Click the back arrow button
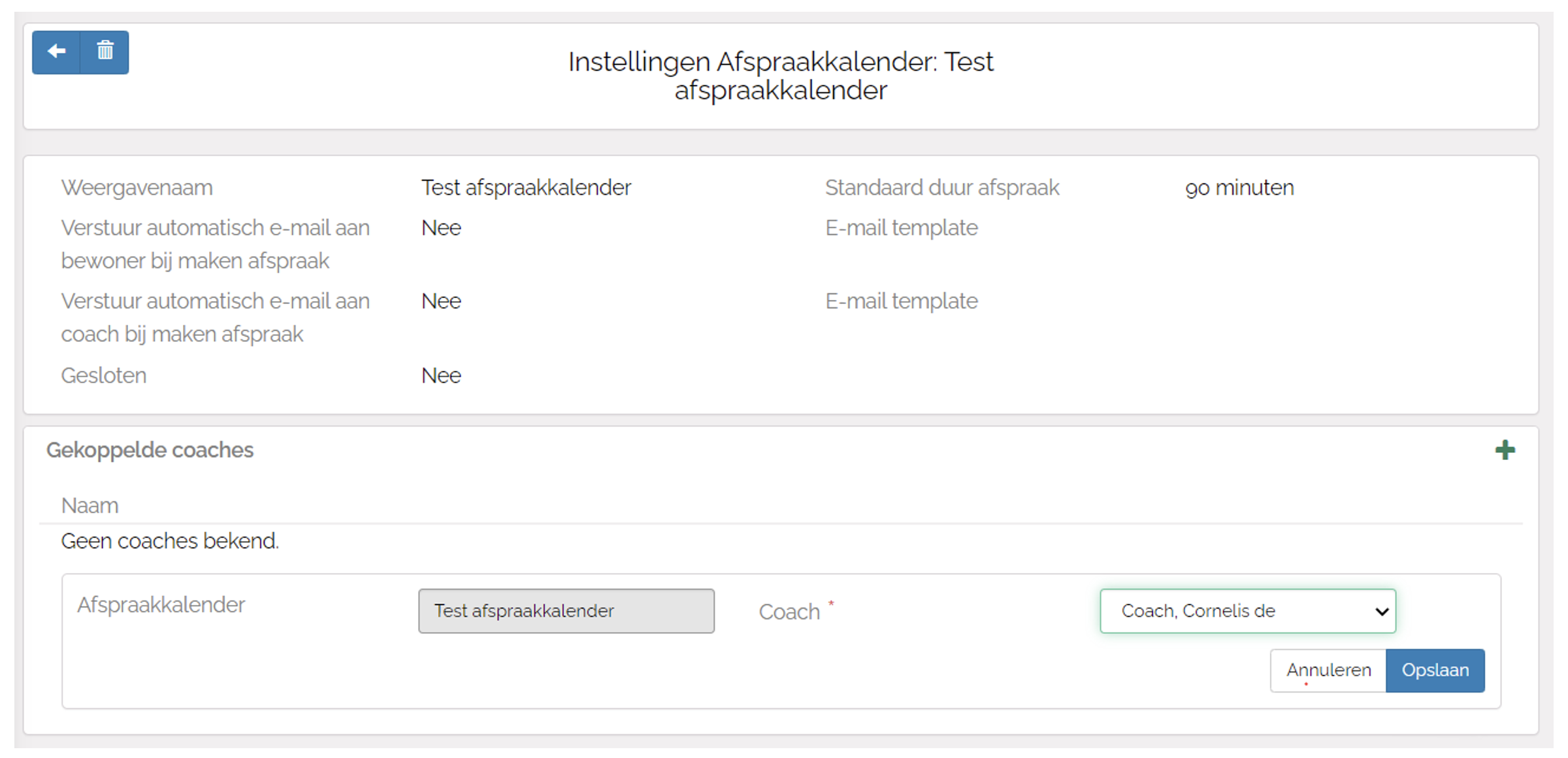 (x=57, y=52)
